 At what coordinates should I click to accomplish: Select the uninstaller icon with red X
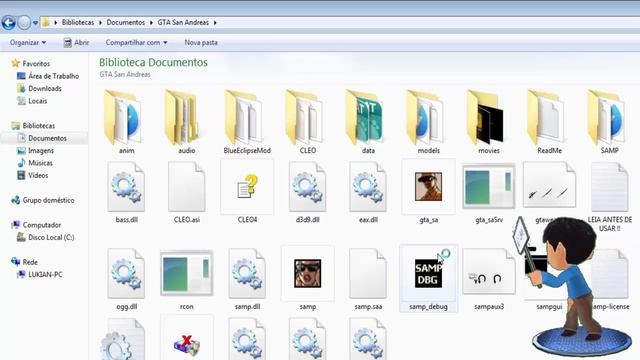(187, 344)
